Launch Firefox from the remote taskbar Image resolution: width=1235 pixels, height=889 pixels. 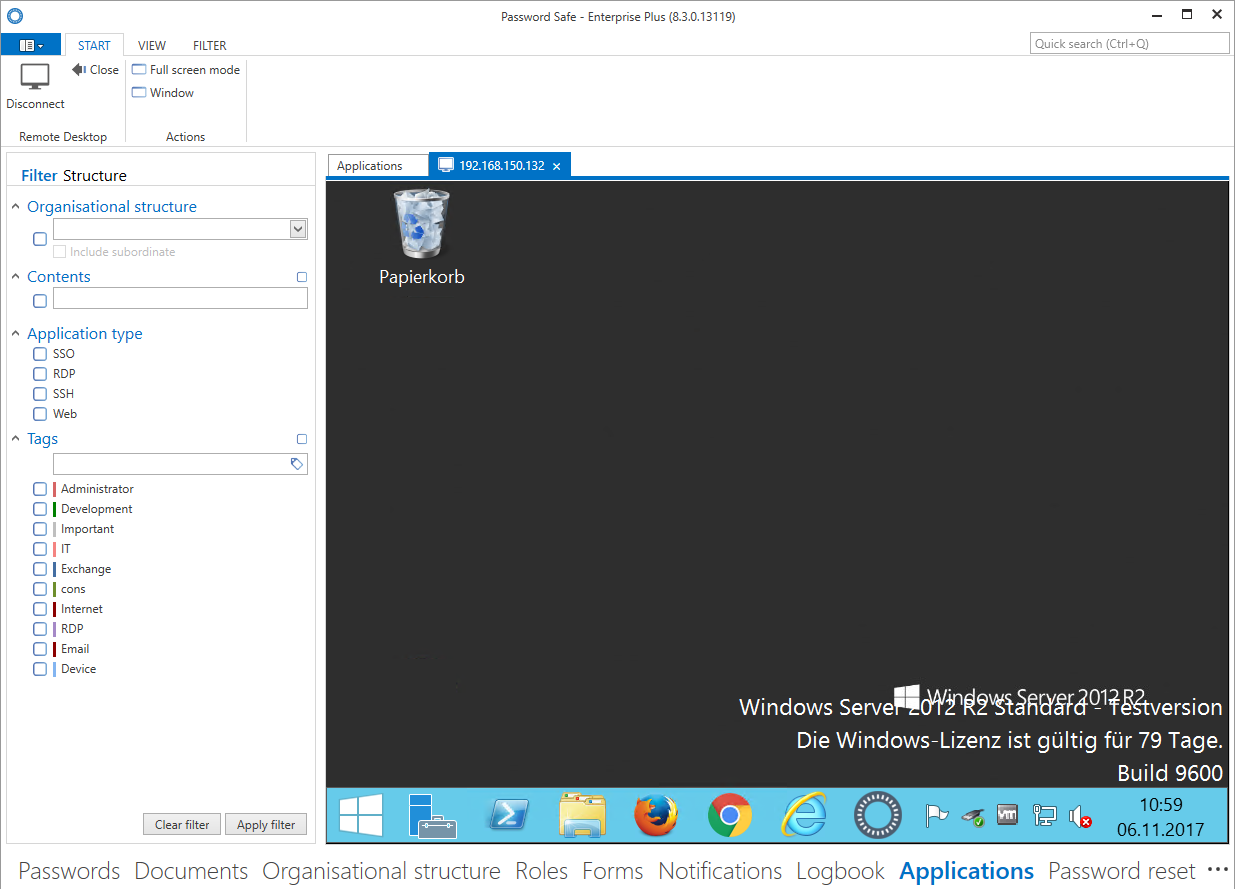click(x=656, y=816)
